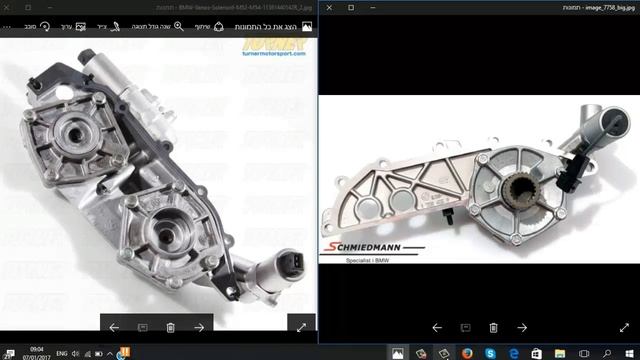Switch input language via ENG indicator
Screen dimensions: 640x360
[x=62, y=353]
